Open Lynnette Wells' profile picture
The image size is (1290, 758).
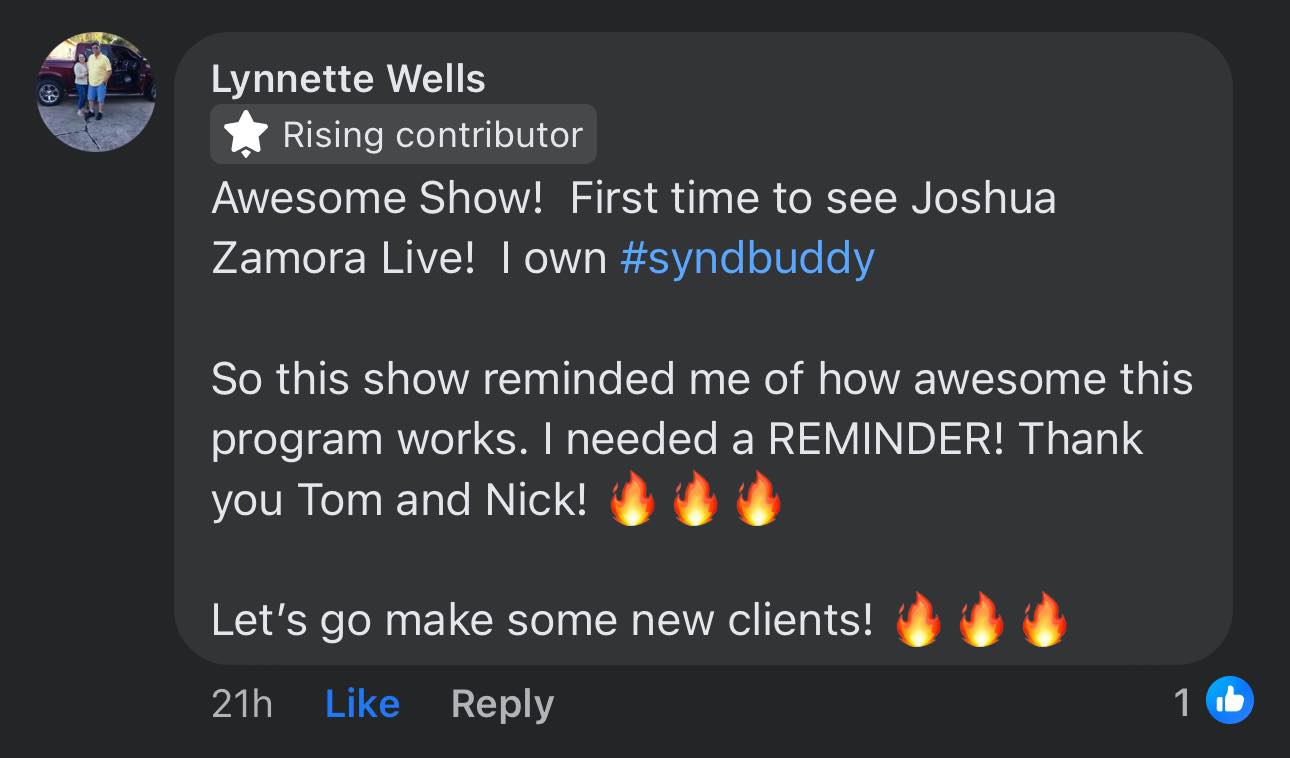point(96,92)
